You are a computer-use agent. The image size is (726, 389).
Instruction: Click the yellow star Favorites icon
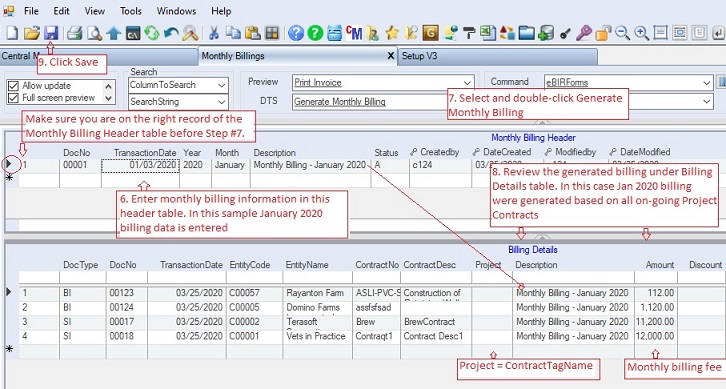click(392, 33)
